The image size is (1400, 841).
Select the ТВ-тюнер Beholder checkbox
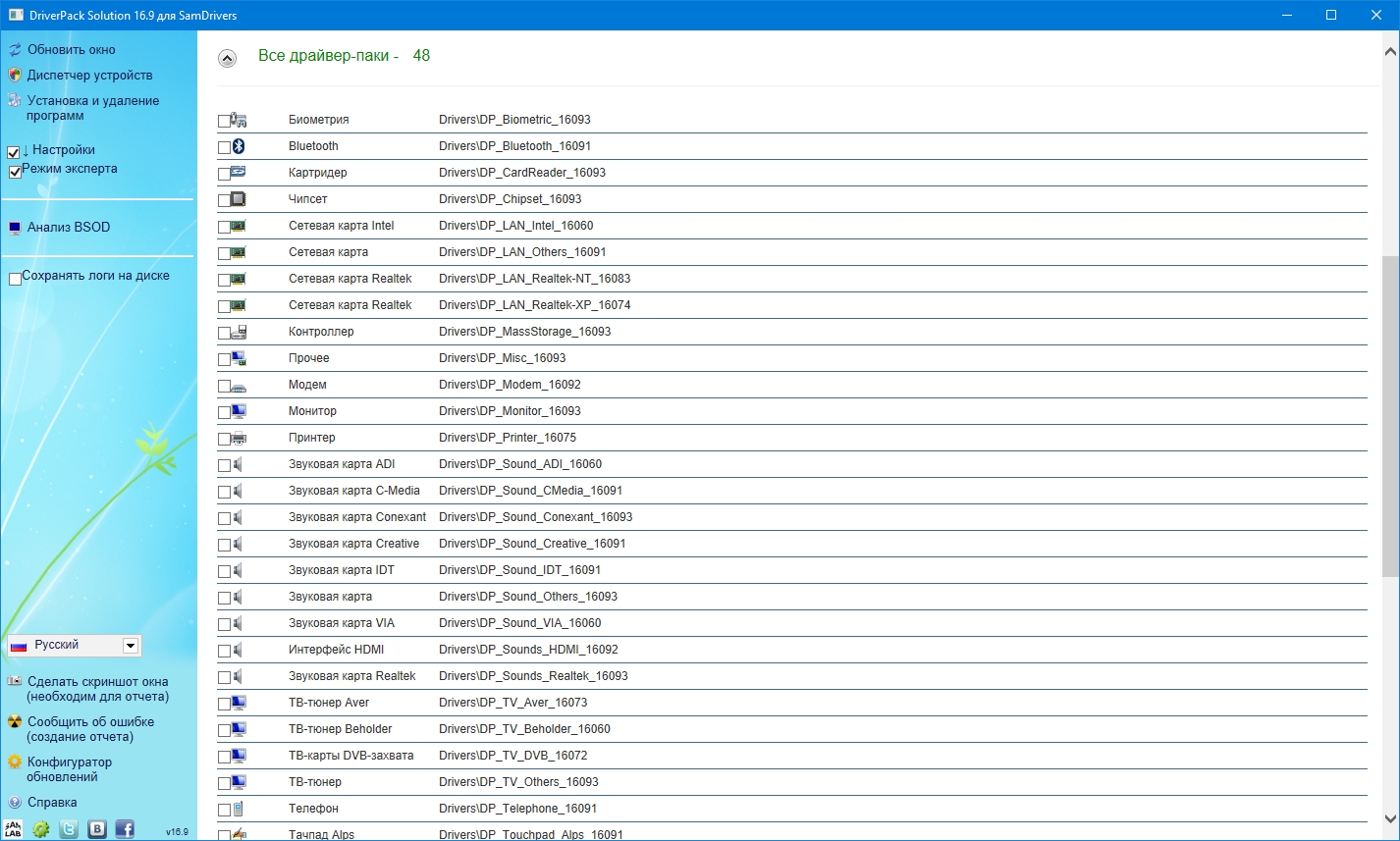(x=224, y=730)
